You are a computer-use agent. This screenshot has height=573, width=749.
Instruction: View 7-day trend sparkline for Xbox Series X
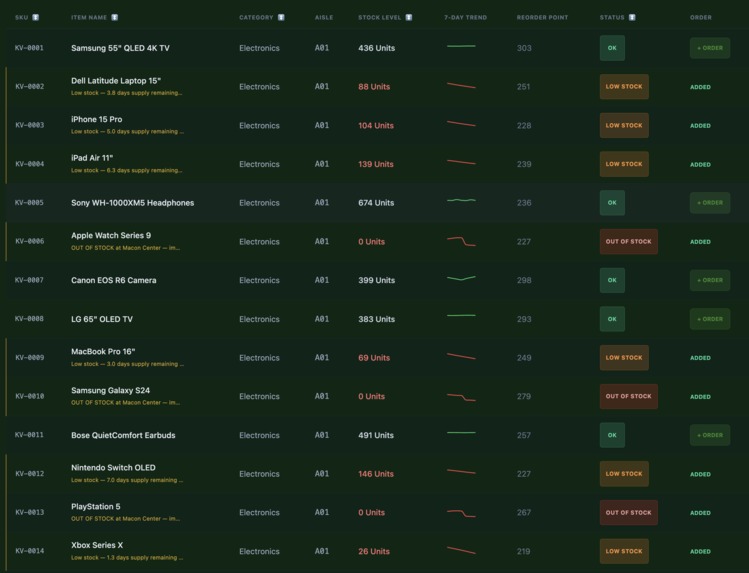[461, 550]
